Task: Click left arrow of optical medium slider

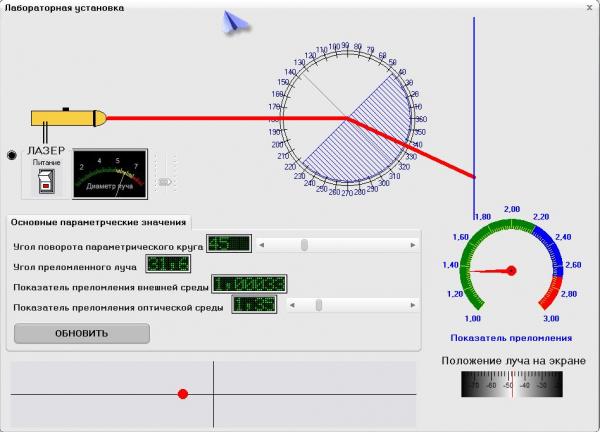Action: pos(292,305)
